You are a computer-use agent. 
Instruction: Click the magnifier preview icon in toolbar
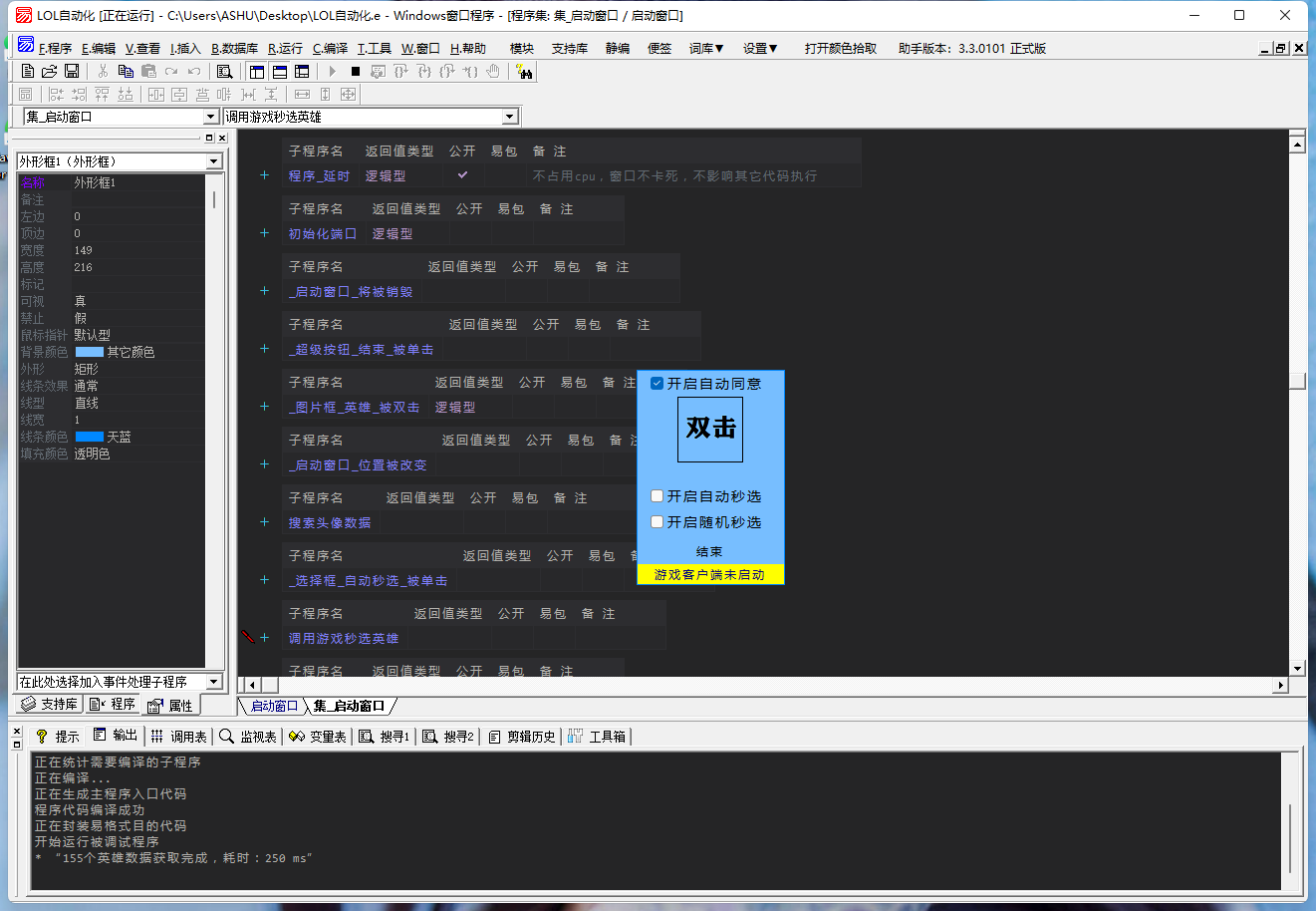click(225, 71)
